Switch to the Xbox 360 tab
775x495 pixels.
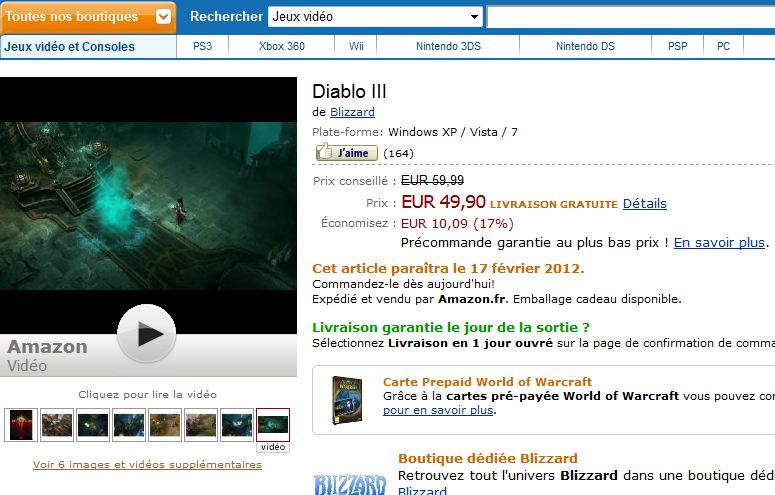point(281,46)
